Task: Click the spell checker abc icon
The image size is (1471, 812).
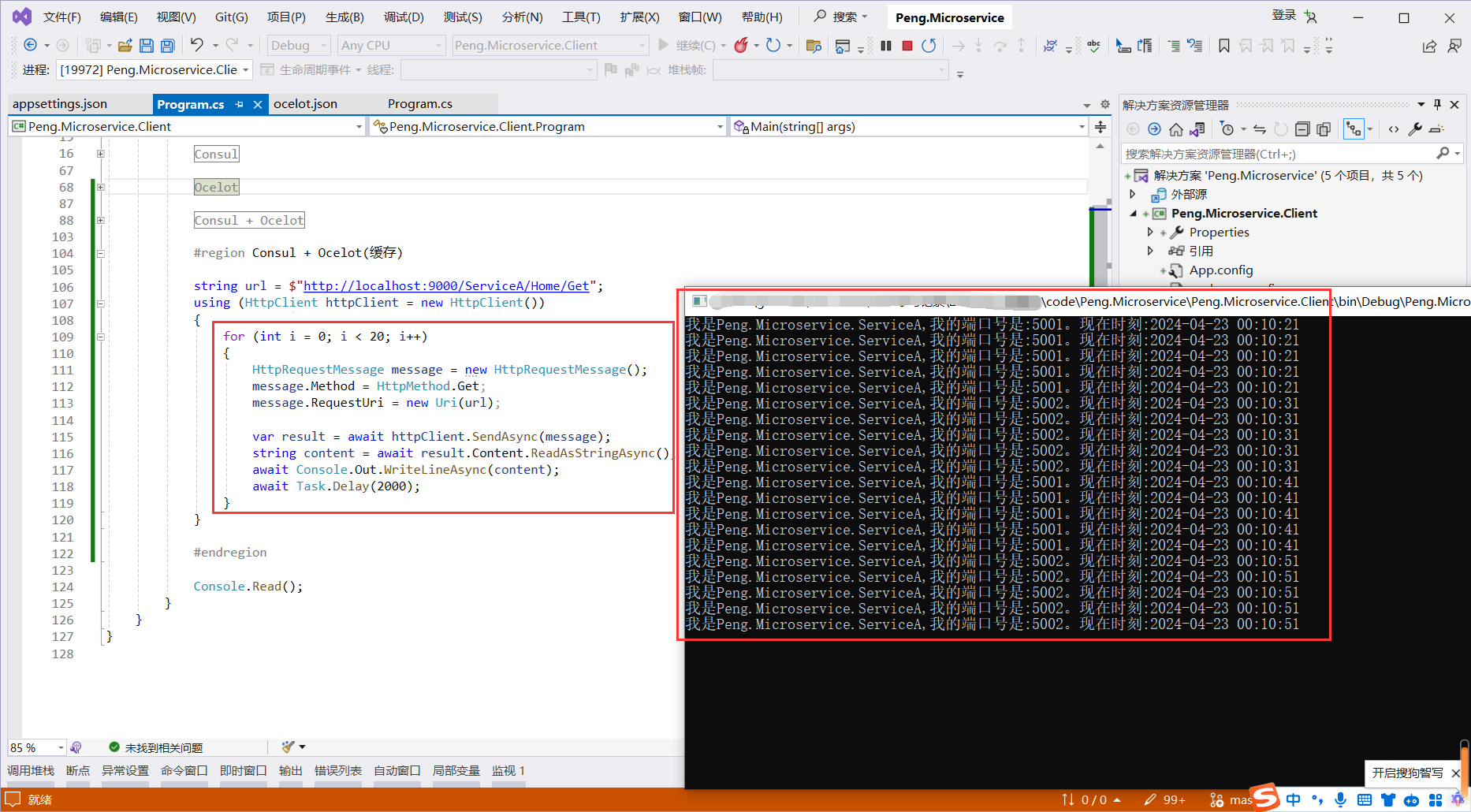Action: [1093, 46]
